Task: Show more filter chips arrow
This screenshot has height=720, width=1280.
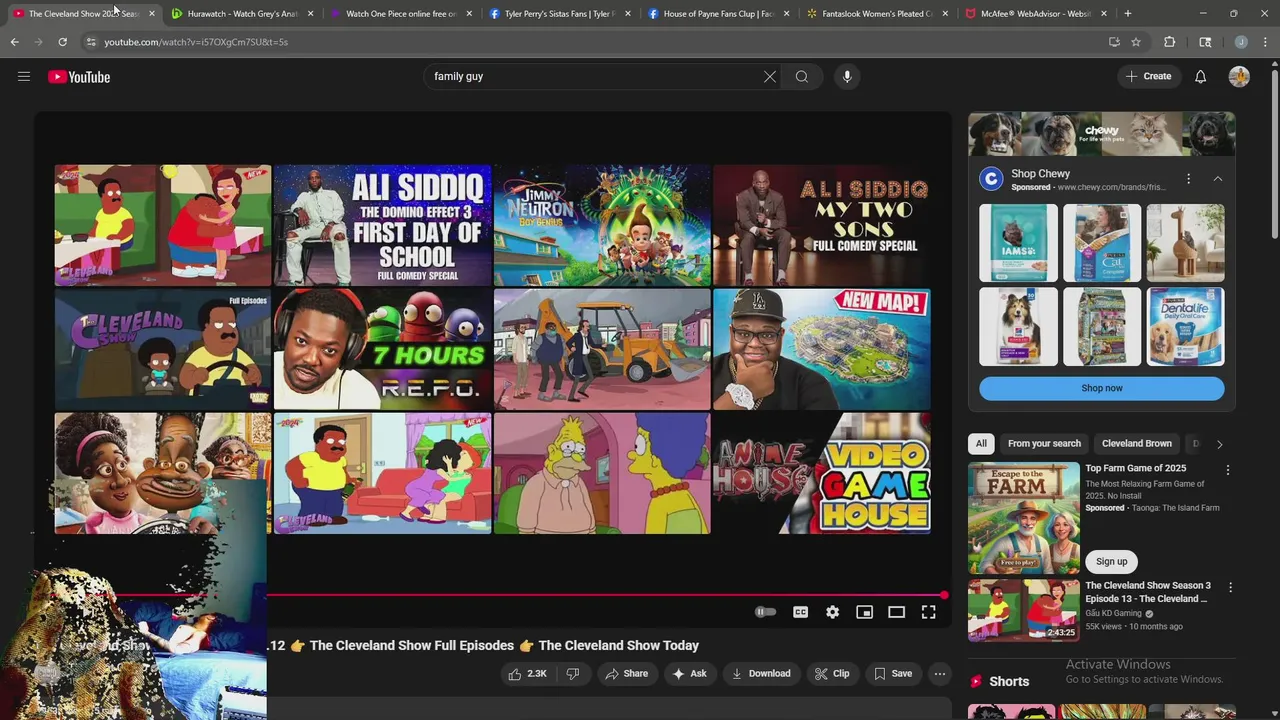Action: click(1219, 444)
